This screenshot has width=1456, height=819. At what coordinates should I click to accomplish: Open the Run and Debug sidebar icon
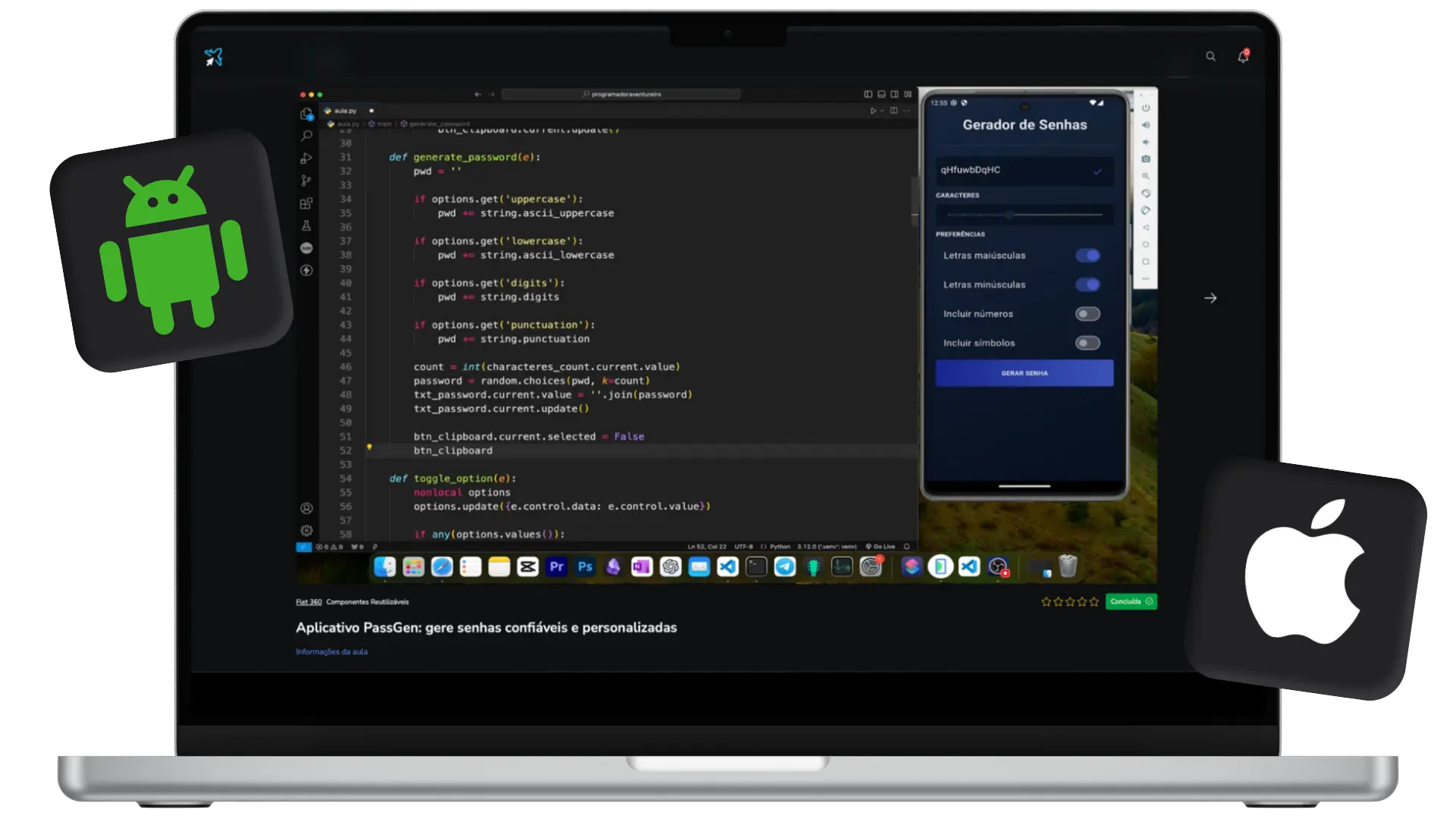(x=306, y=158)
